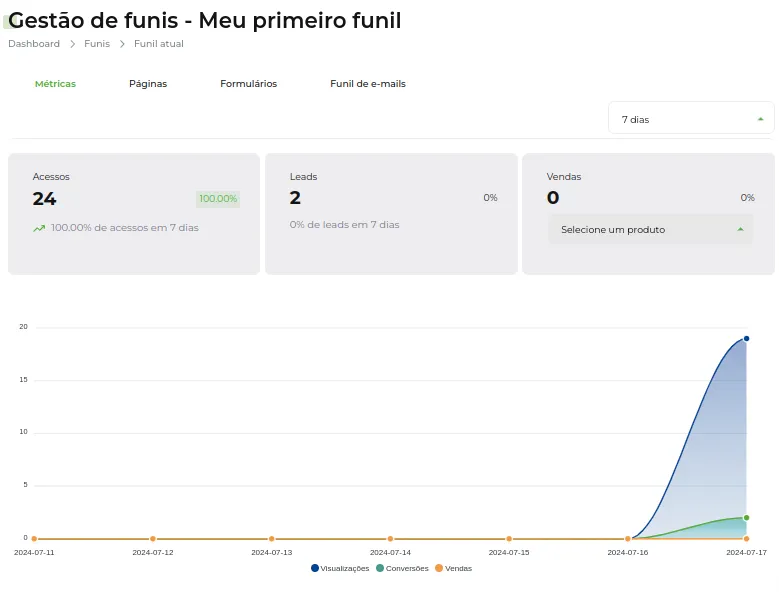Image resolution: width=779 pixels, height=597 pixels.
Task: Click the 0% de leads em 7 dias text
Action: click(344, 224)
